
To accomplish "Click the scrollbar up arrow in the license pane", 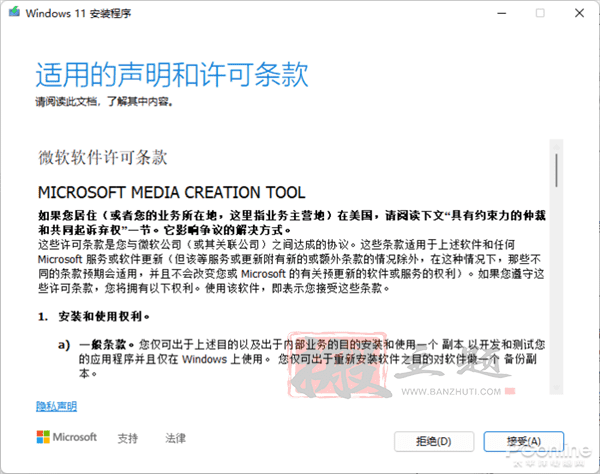I will [556, 147].
